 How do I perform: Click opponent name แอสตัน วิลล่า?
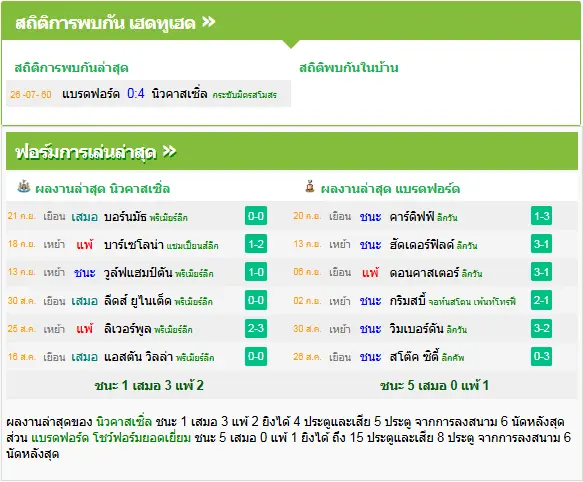point(139,357)
